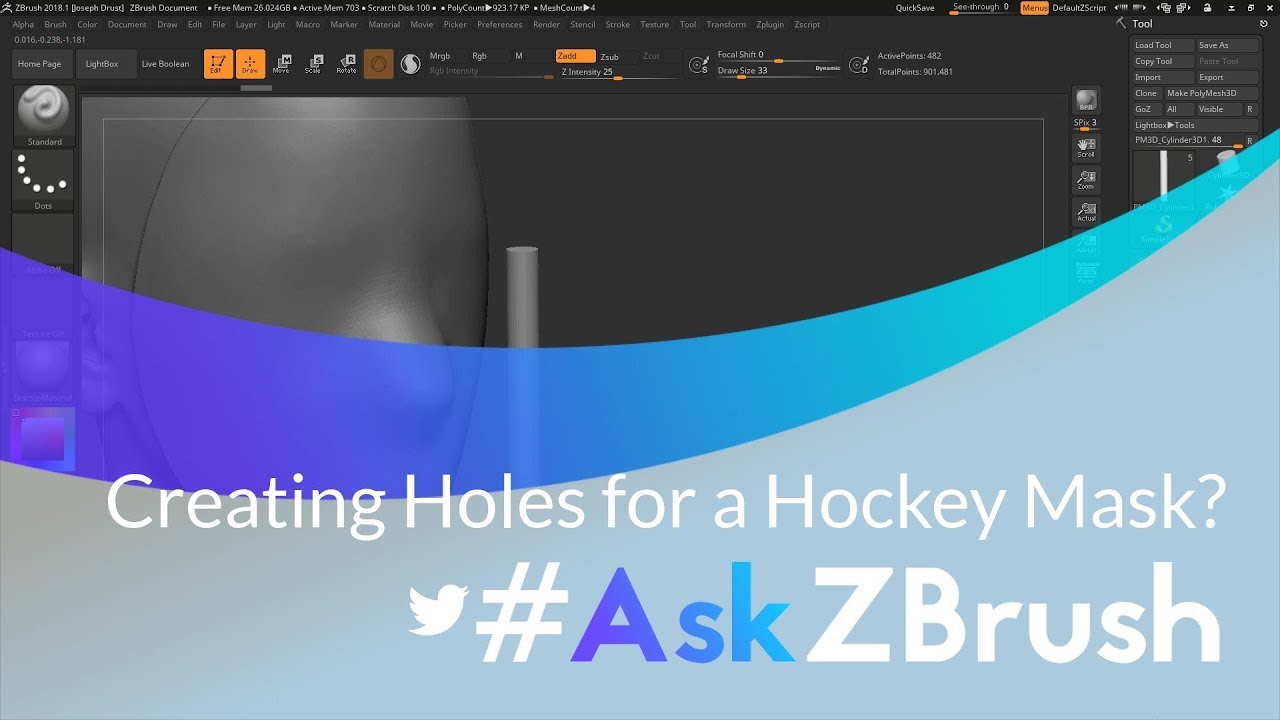Screen dimensions: 1280x720
Task: Activate the Edit mode button
Action: click(218, 64)
